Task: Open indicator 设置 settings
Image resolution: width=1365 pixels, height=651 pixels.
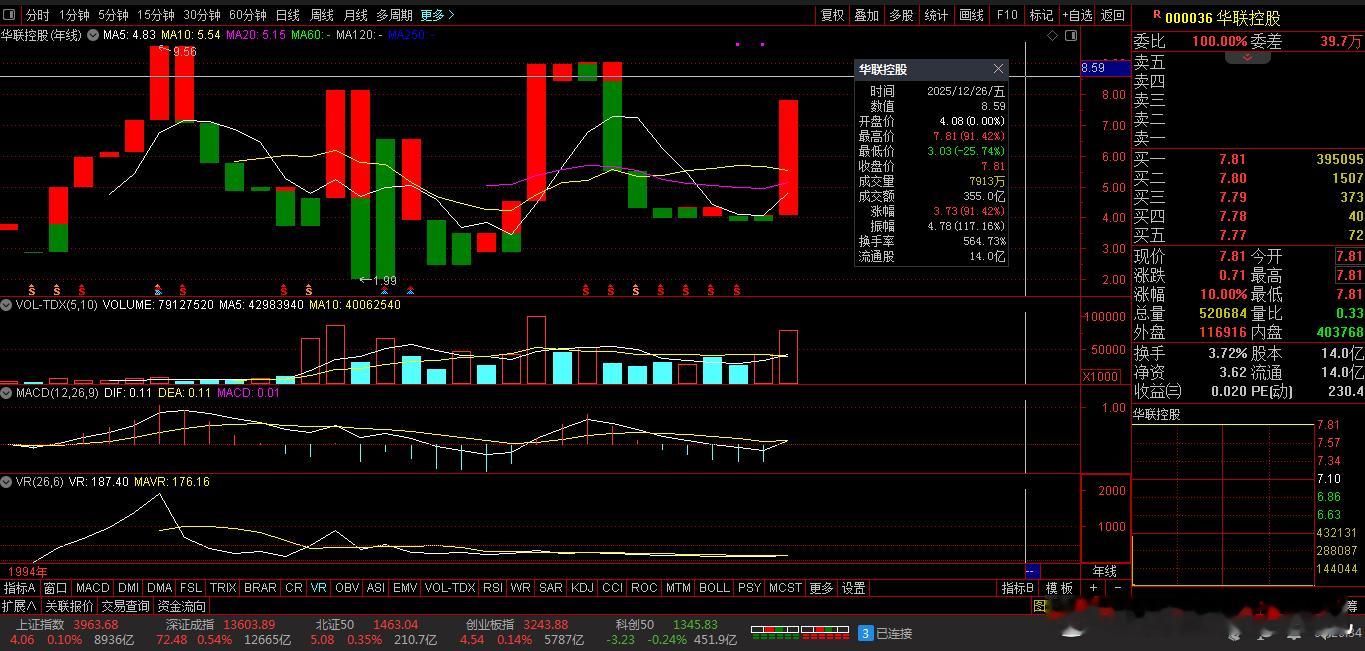Action: (x=853, y=588)
